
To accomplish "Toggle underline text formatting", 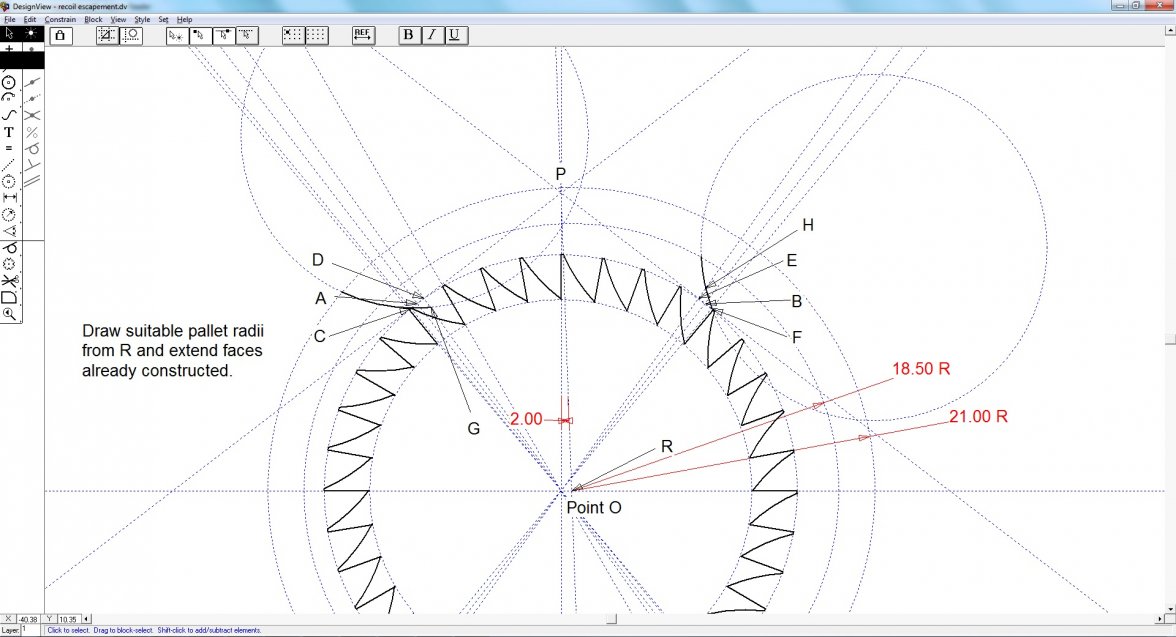I will [454, 35].
